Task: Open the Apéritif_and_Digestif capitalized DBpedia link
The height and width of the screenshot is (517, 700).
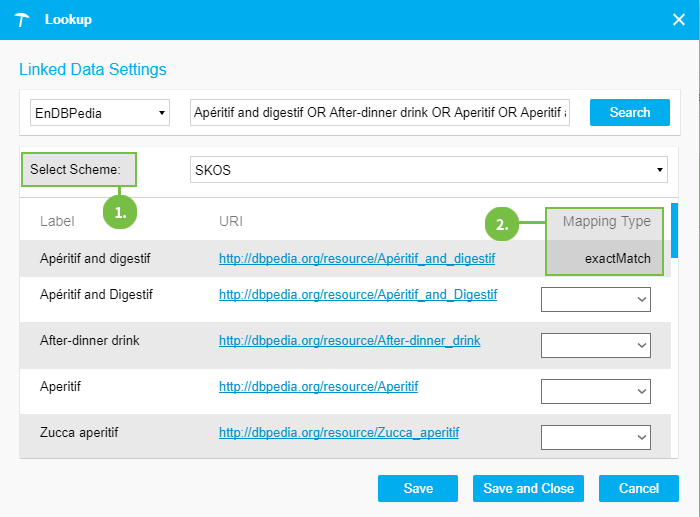Action: pos(358,295)
